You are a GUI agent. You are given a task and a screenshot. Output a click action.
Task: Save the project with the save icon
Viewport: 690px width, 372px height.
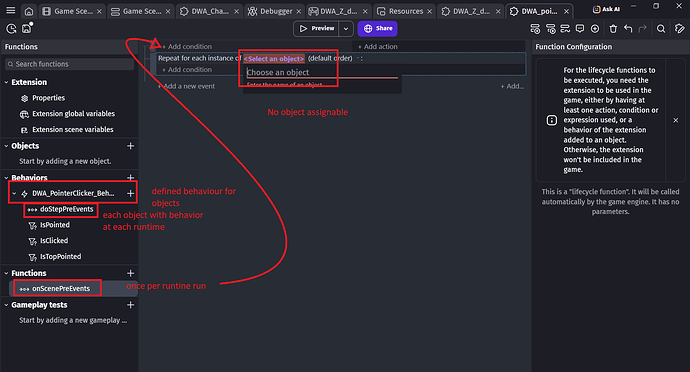pyautogui.click(x=27, y=28)
